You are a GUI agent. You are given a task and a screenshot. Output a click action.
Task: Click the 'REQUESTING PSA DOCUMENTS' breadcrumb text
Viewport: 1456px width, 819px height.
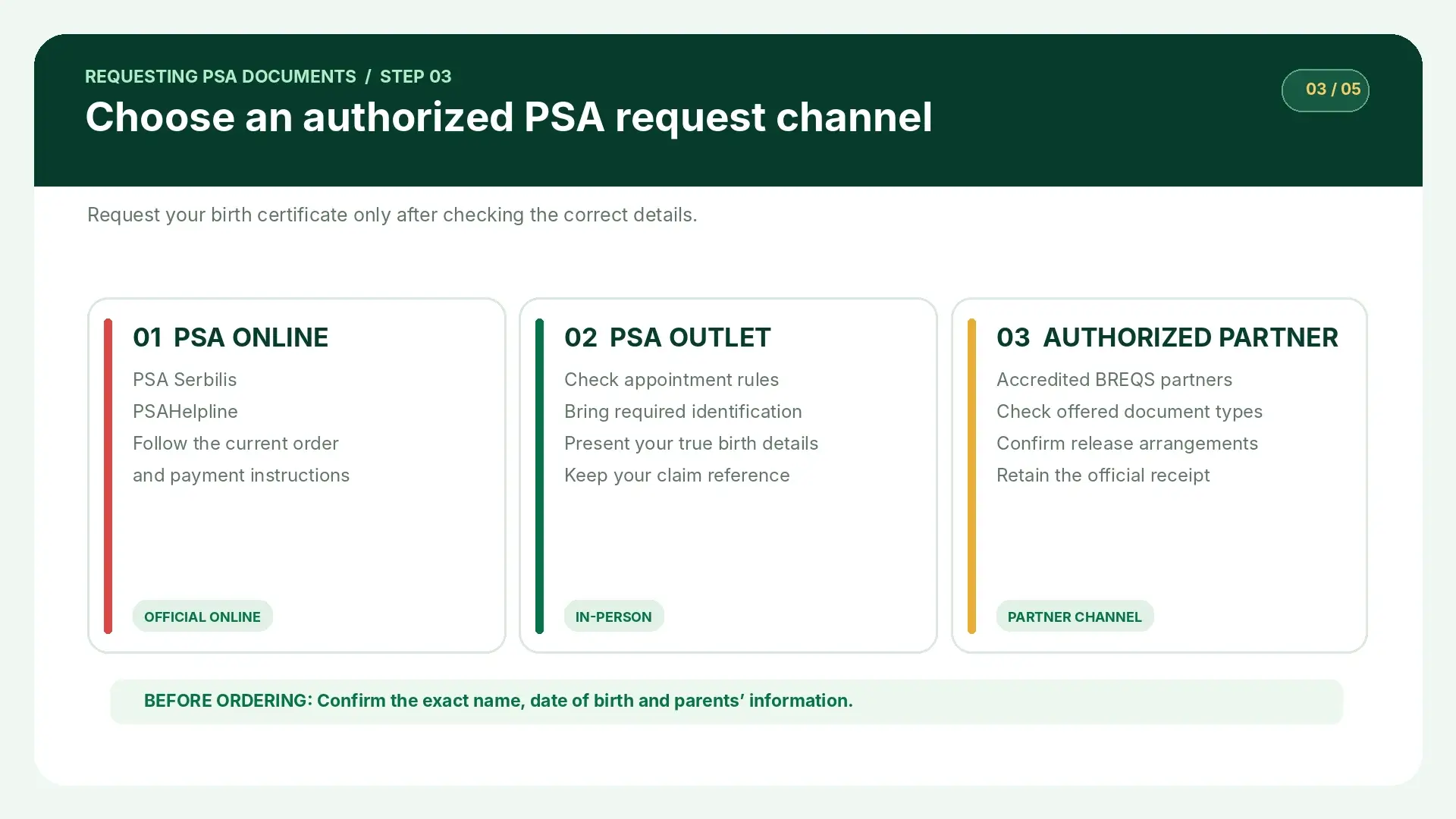(220, 77)
